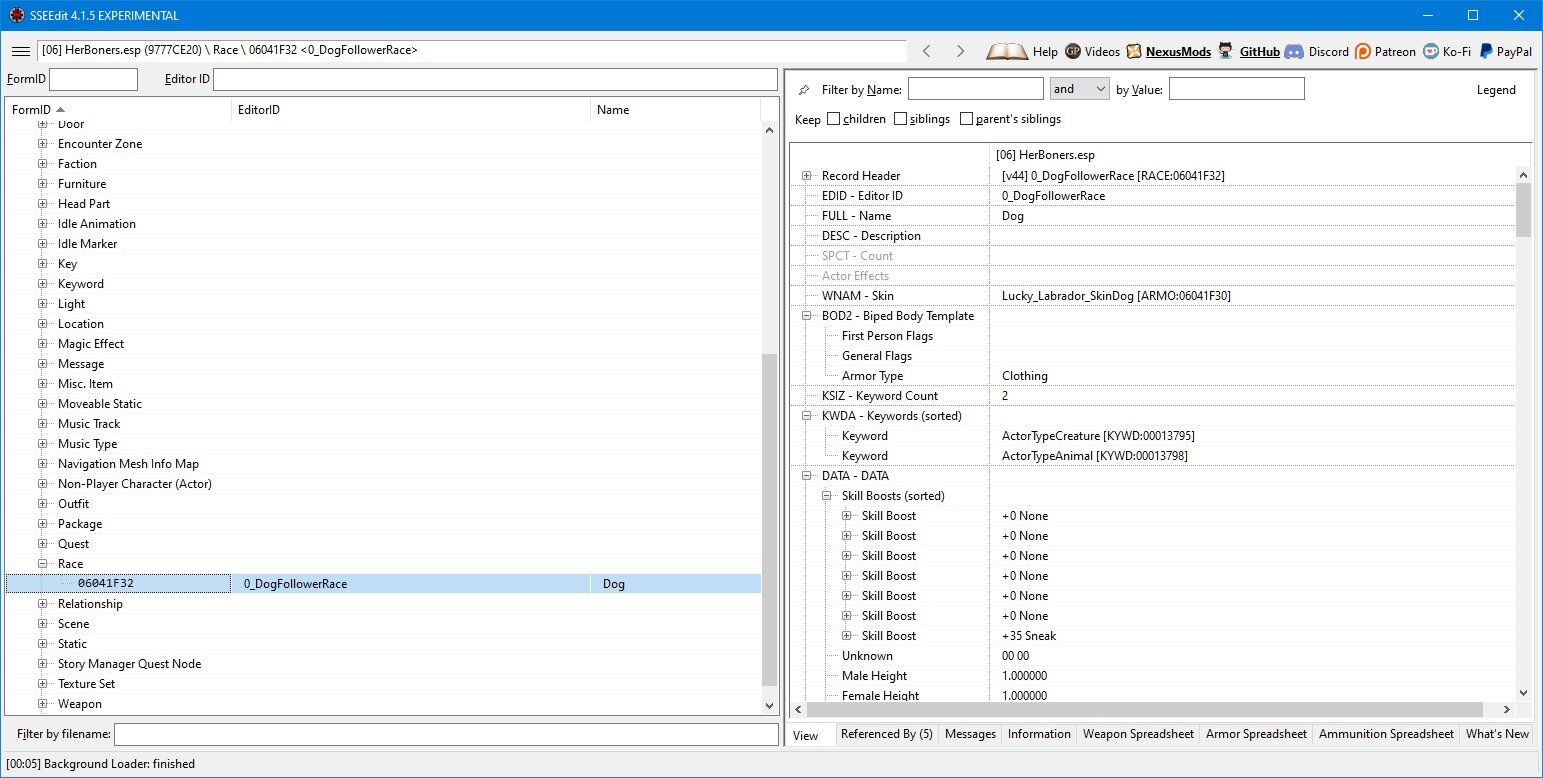The width and height of the screenshot is (1543, 778).
Task: Focus the by Value filter field
Action: coord(1236,89)
